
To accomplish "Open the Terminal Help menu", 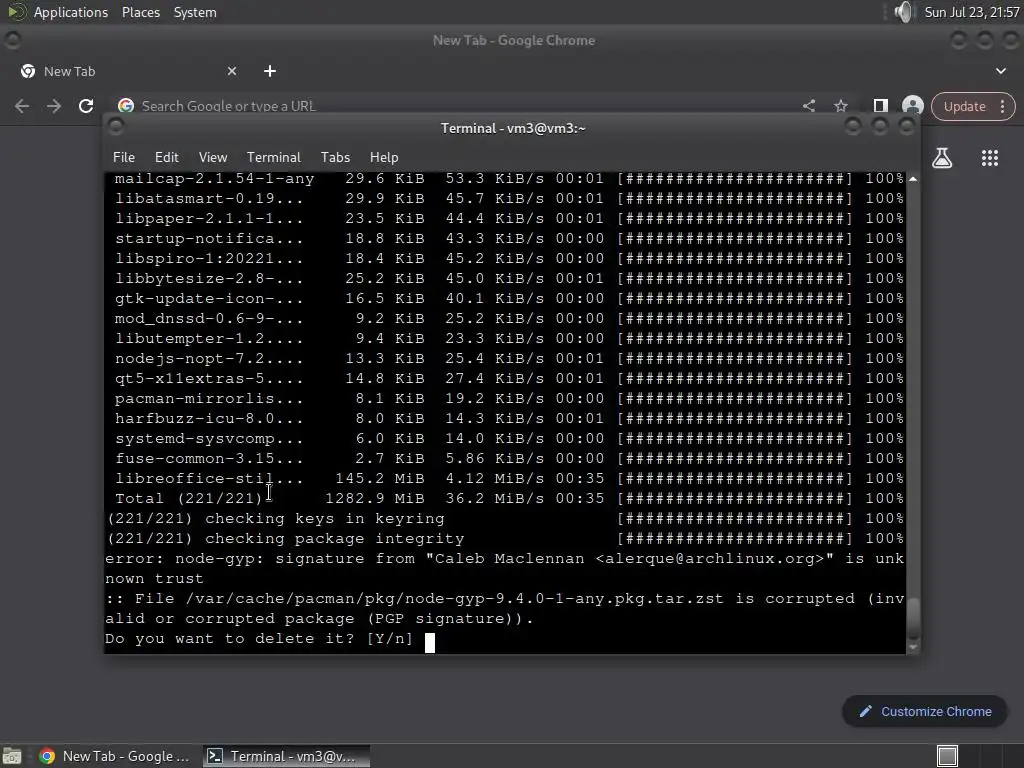I will pyautogui.click(x=384, y=157).
